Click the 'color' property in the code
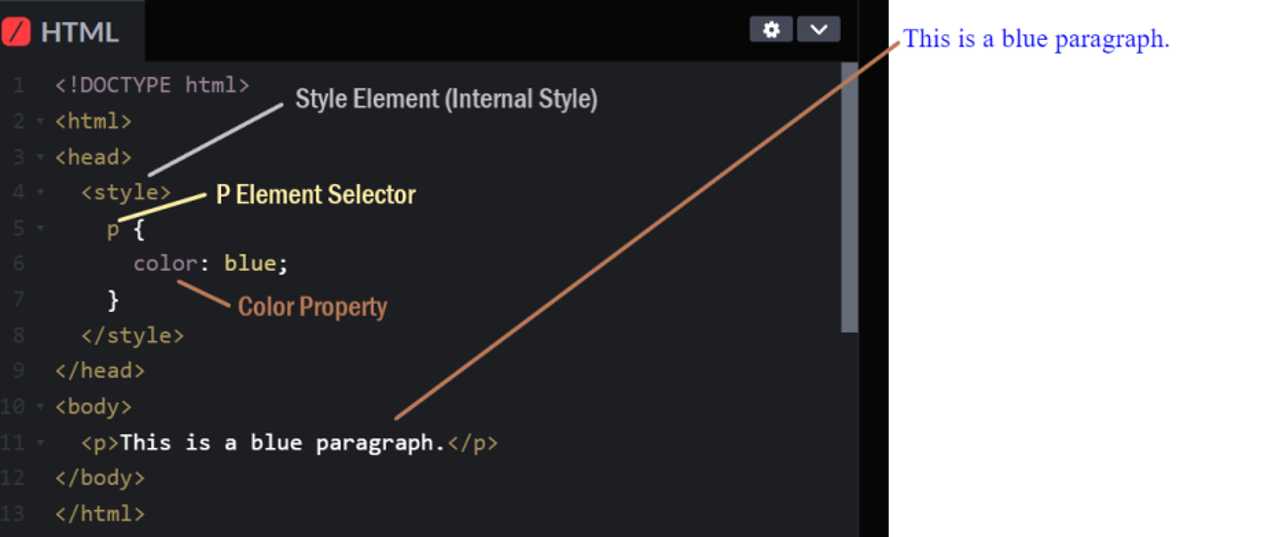The height and width of the screenshot is (537, 1277). (165, 264)
